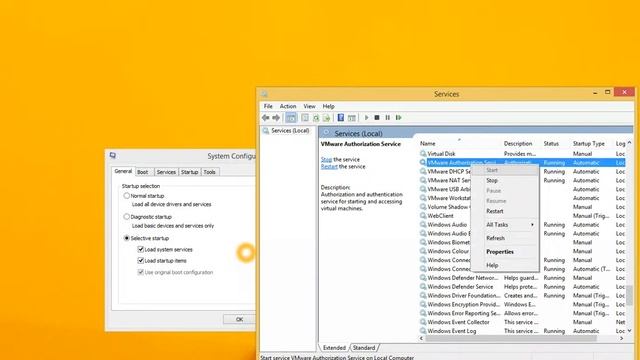Viewport: 640px width, 360px height.
Task: Choose Properties from the context menu
Action: click(x=505, y=252)
